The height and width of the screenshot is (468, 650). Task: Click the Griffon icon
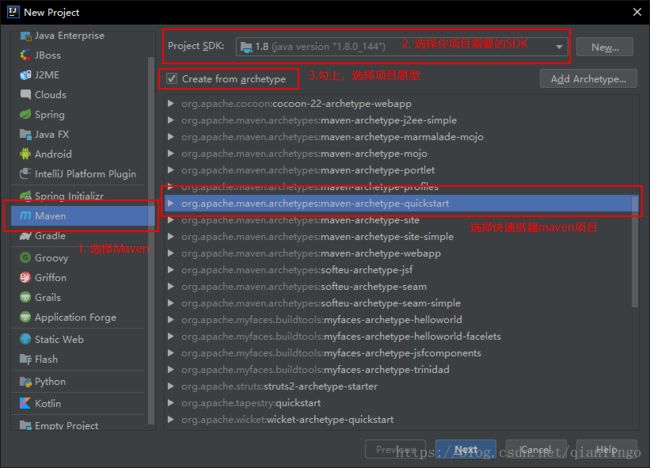click(25, 278)
